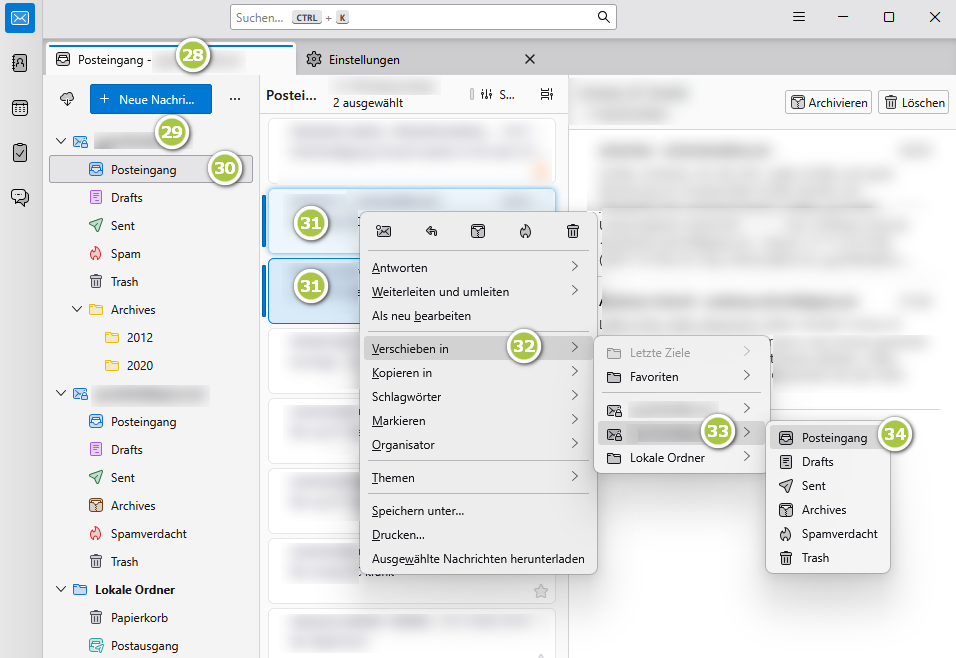Delete the message via the trash icon
Screen dimensions: 956x658
click(x=572, y=231)
